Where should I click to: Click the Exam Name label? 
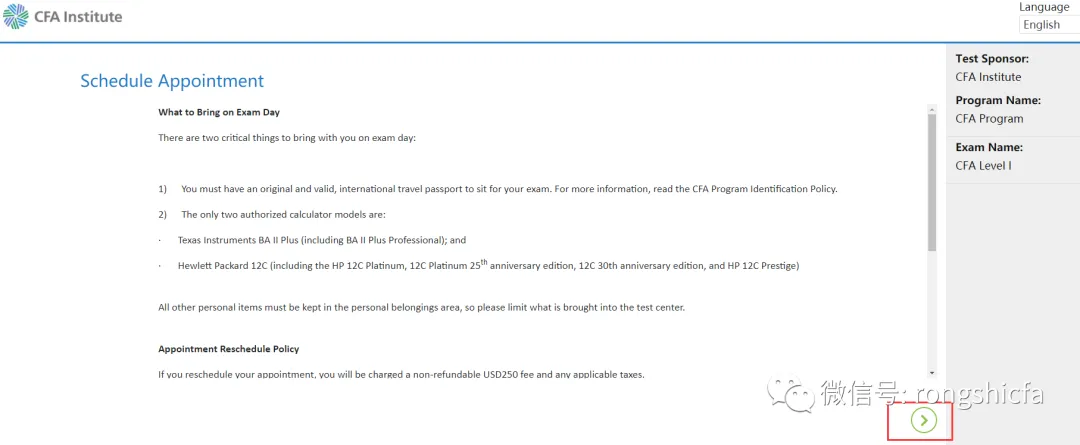click(989, 147)
